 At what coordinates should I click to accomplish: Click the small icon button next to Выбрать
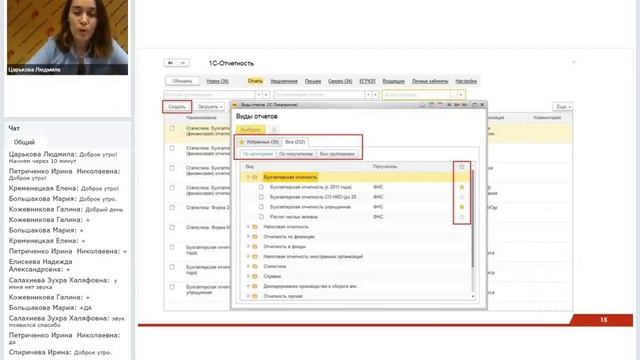point(274,129)
